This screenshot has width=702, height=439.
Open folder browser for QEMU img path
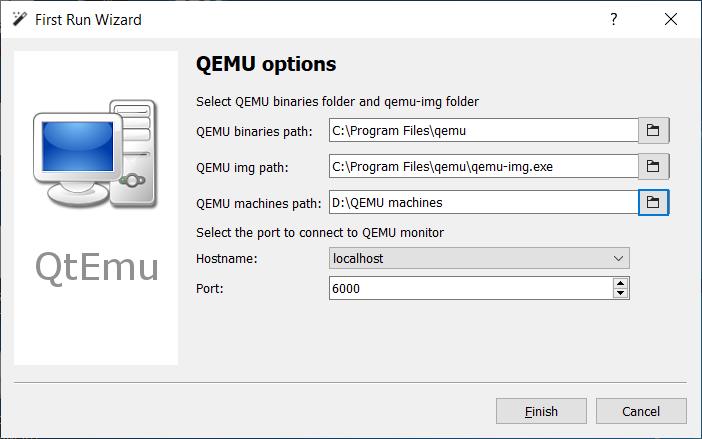(x=653, y=166)
